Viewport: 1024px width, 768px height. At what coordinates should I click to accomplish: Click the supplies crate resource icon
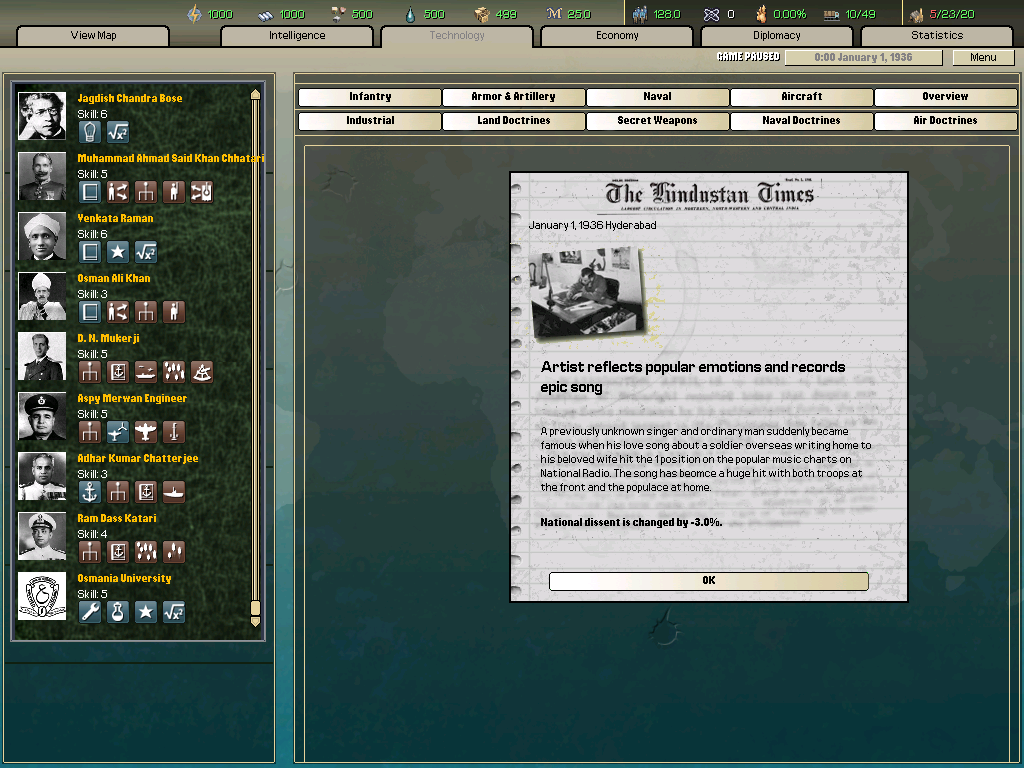482,14
